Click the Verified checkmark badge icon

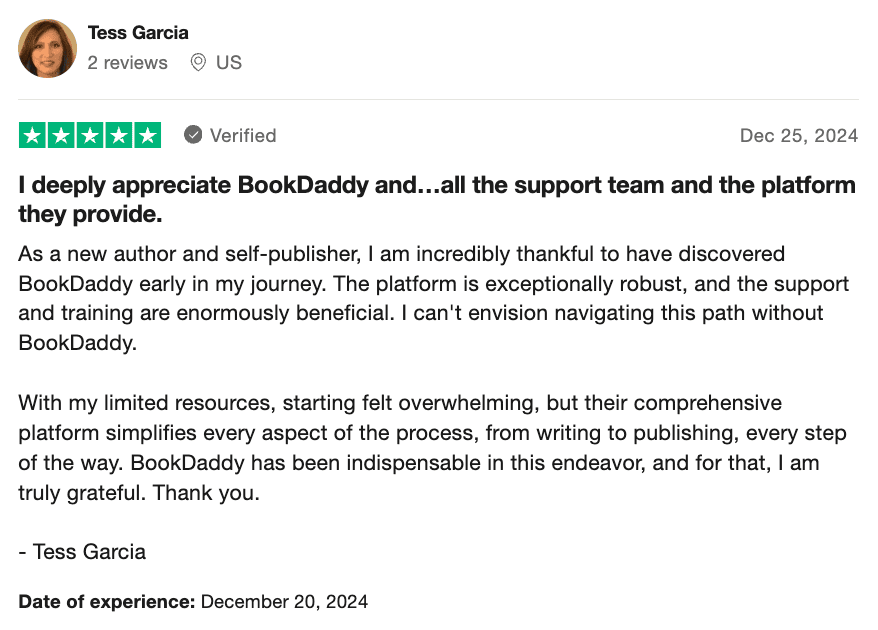tap(194, 135)
